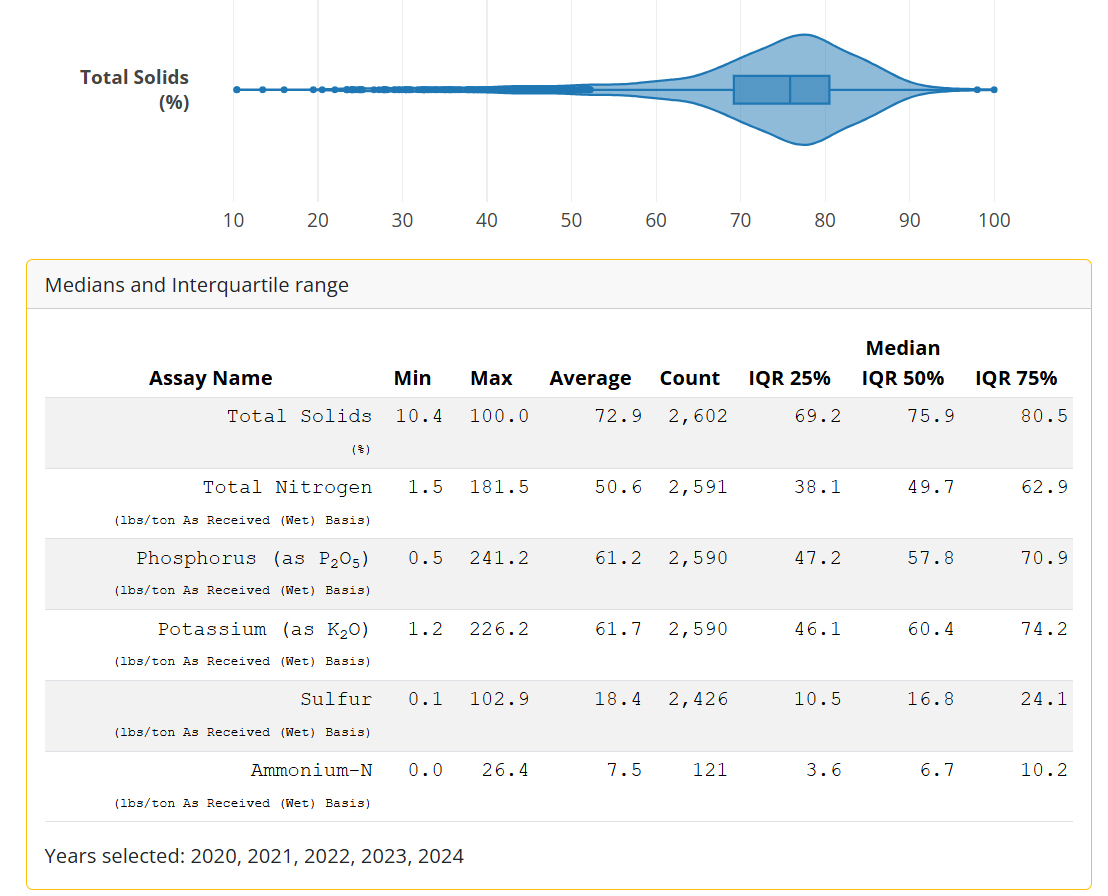Click the Sulfur max value 102.9
The image size is (1108, 896).
[499, 700]
